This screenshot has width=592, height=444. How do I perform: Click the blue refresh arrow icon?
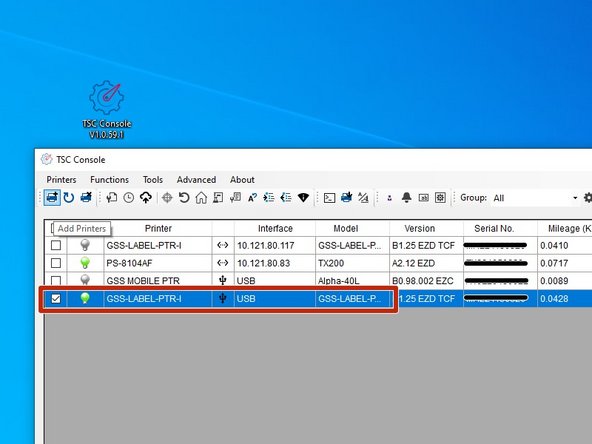click(69, 197)
